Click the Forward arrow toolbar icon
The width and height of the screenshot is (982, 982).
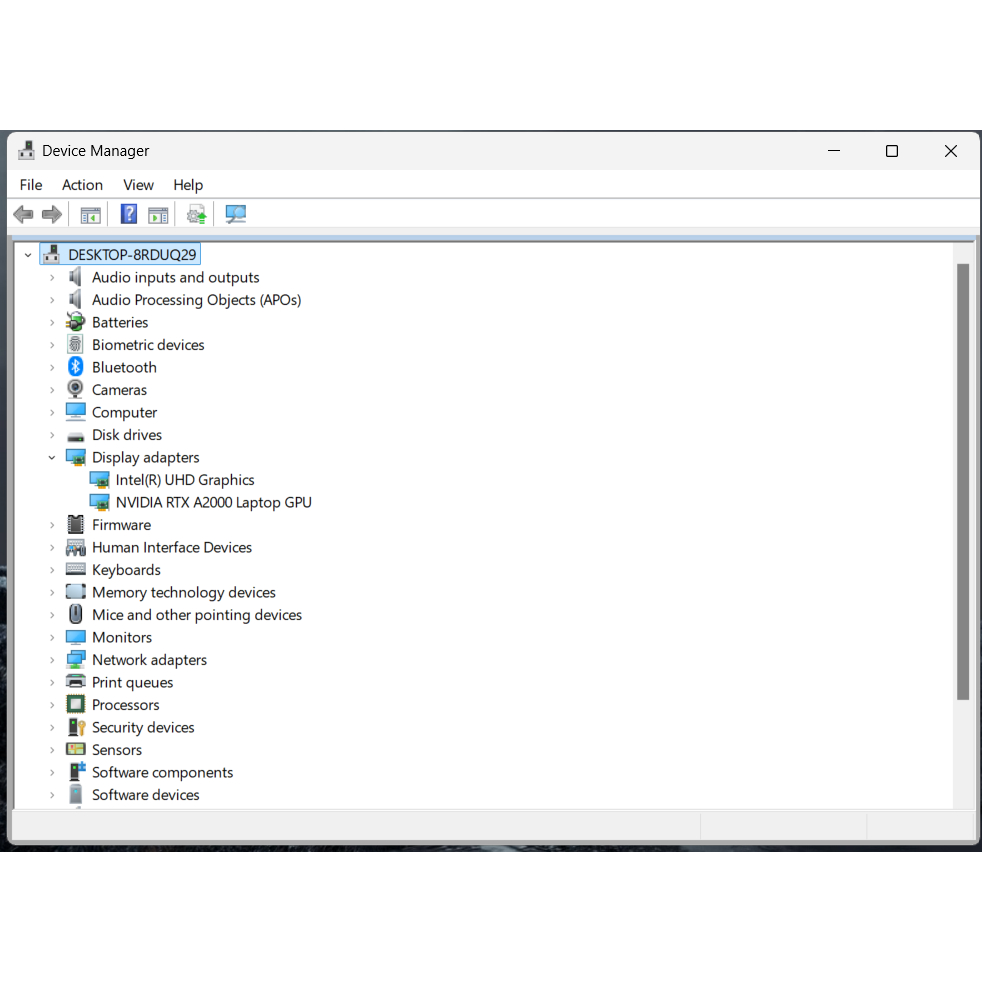52,215
